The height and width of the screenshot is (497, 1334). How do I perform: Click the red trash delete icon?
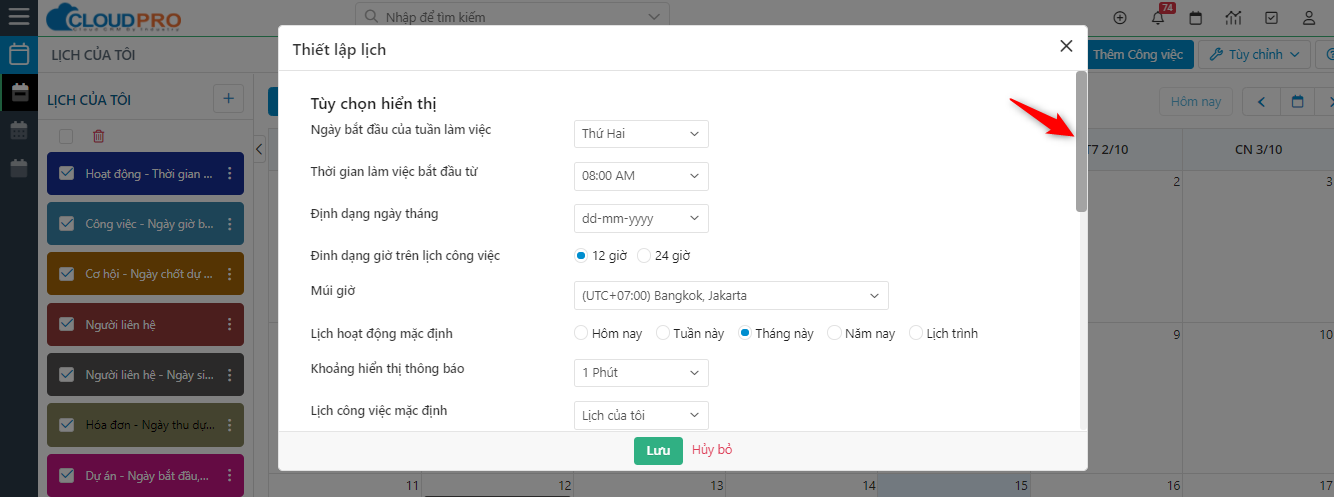point(98,136)
